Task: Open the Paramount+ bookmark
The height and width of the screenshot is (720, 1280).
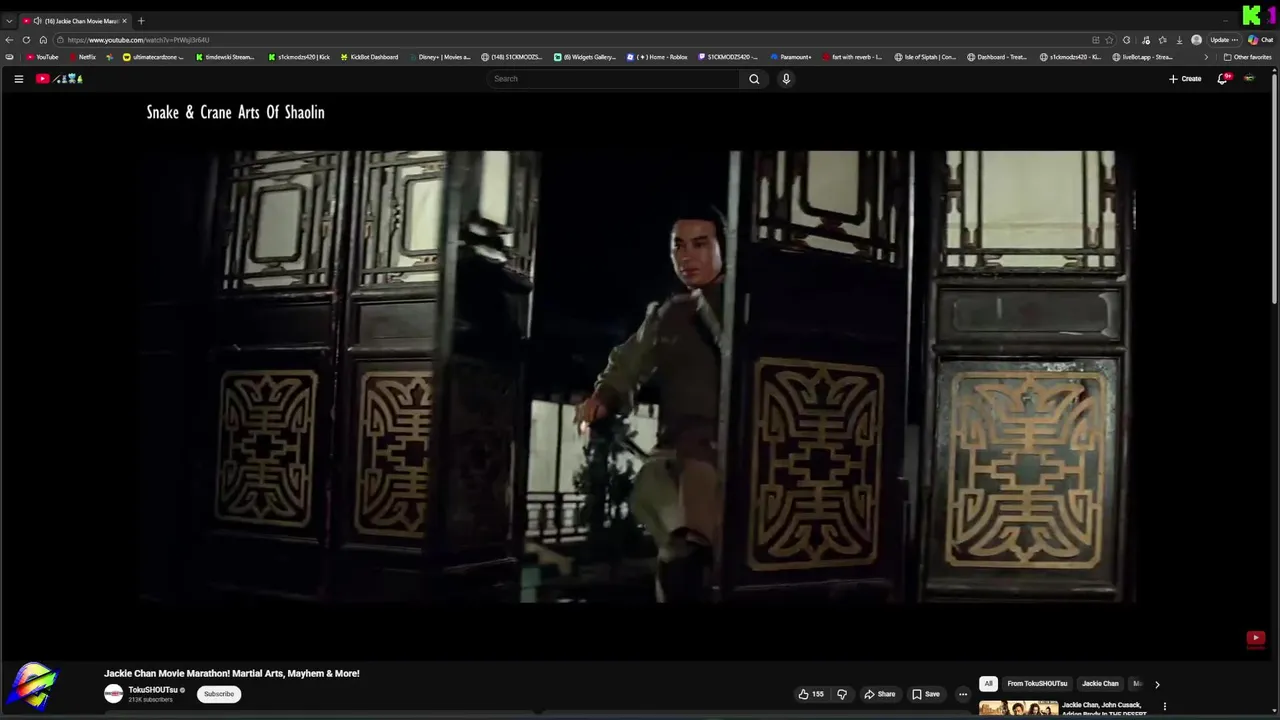Action: pos(790,57)
